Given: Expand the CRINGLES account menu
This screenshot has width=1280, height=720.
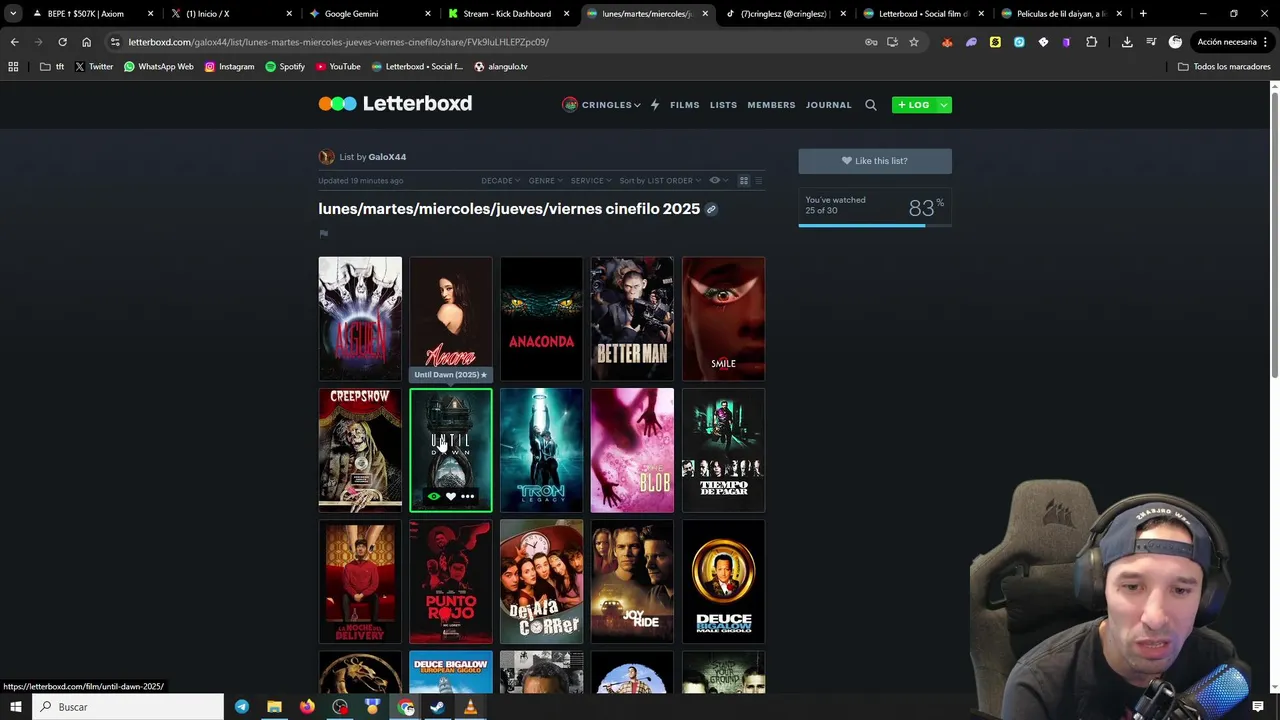Looking at the screenshot, I should pyautogui.click(x=602, y=105).
